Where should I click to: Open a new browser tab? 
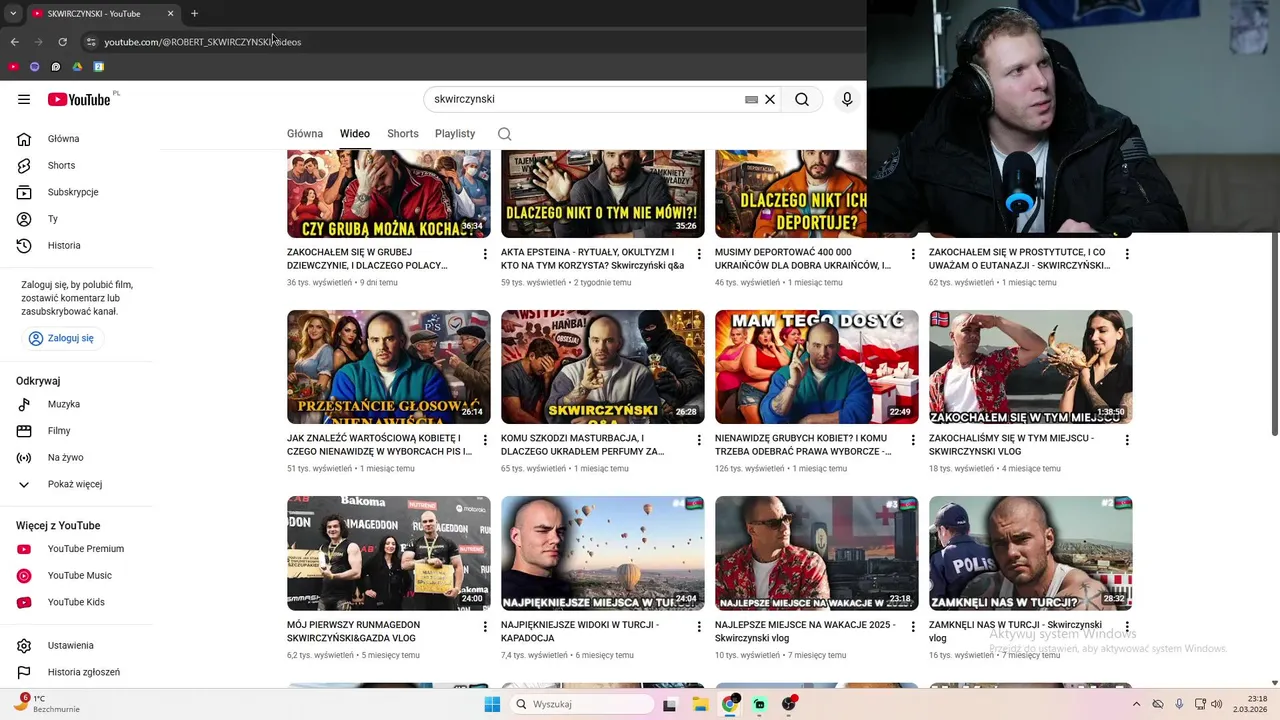click(194, 13)
